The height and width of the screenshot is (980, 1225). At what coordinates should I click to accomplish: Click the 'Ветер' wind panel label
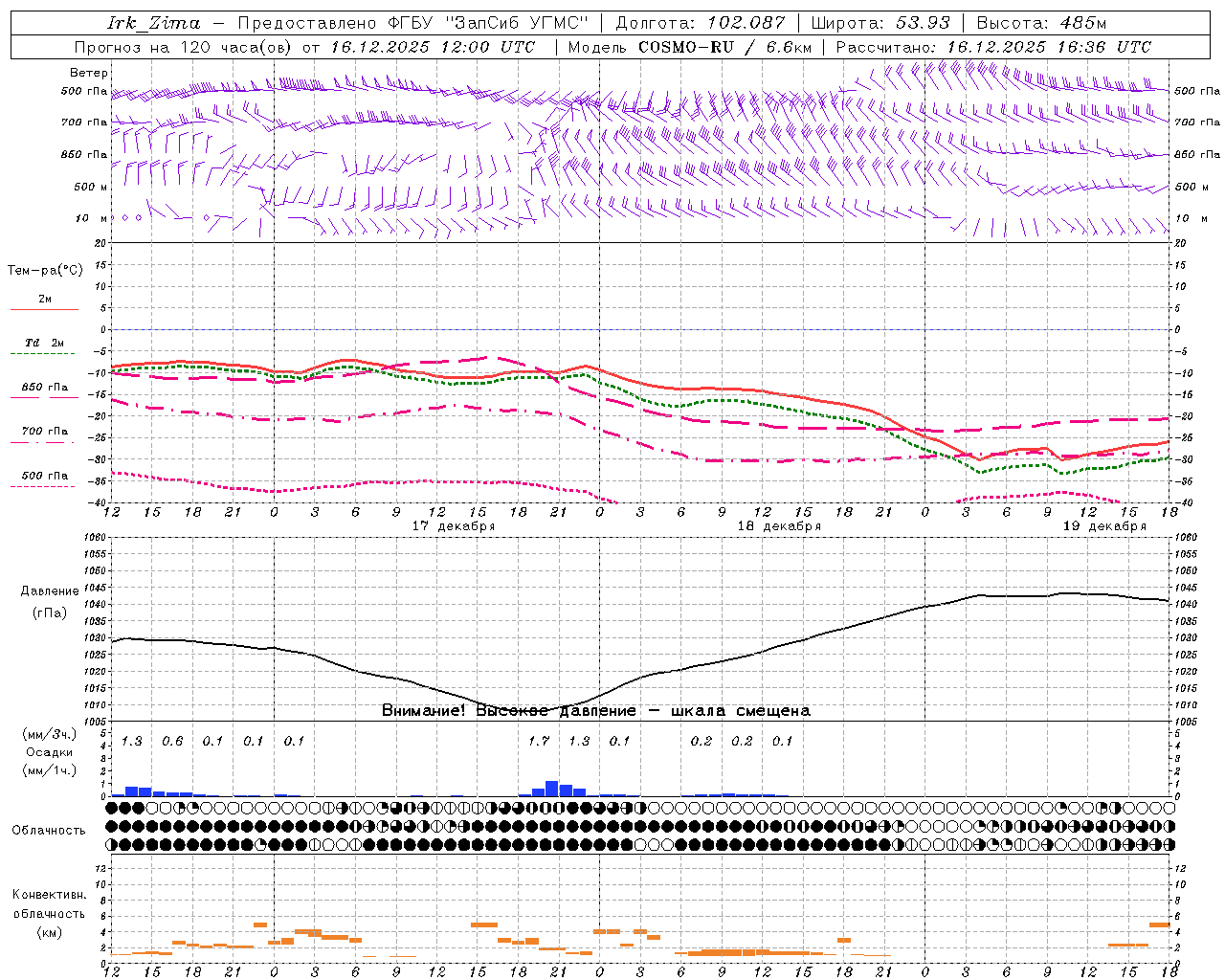tap(89, 73)
